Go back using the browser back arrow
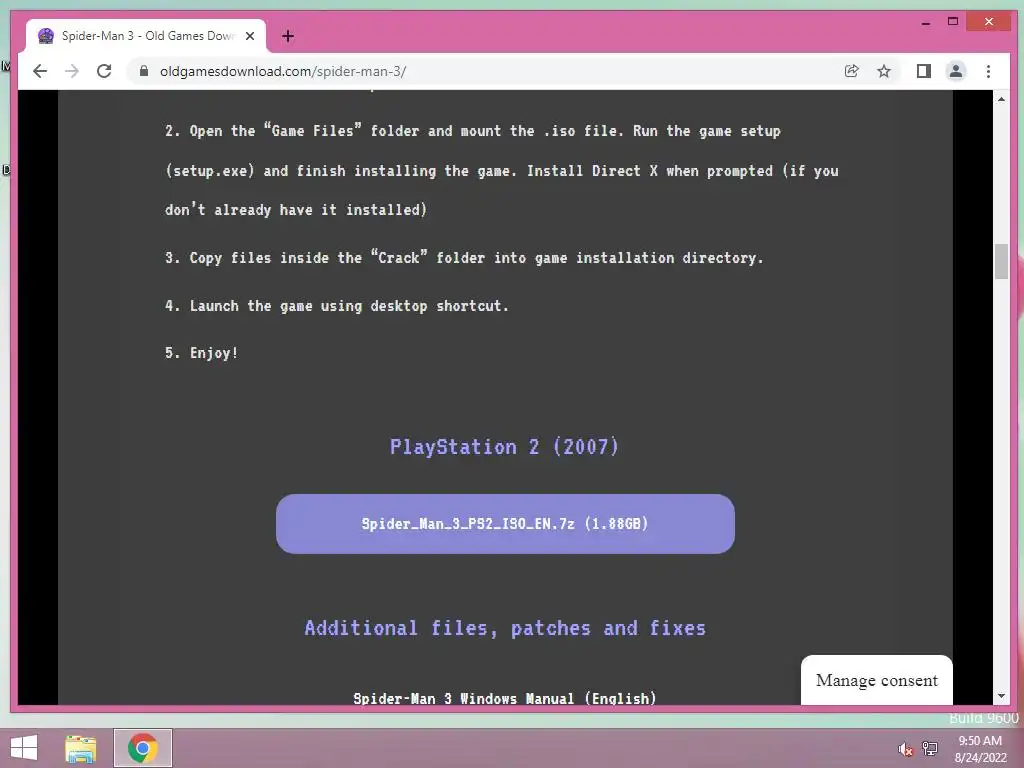Image resolution: width=1024 pixels, height=768 pixels. tap(40, 71)
